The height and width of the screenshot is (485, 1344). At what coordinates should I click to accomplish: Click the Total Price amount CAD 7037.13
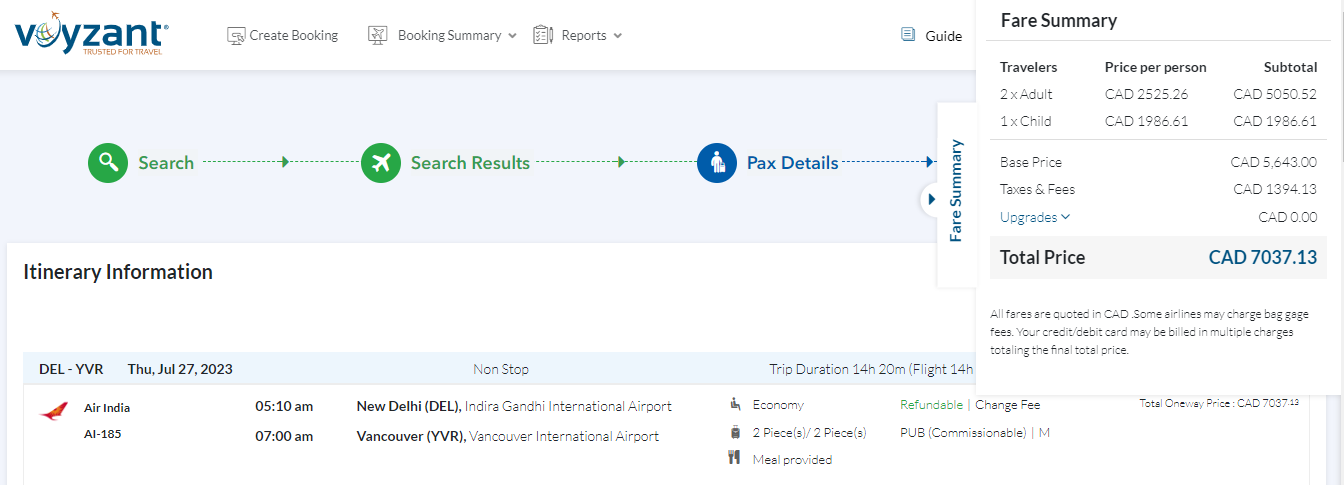(1262, 257)
